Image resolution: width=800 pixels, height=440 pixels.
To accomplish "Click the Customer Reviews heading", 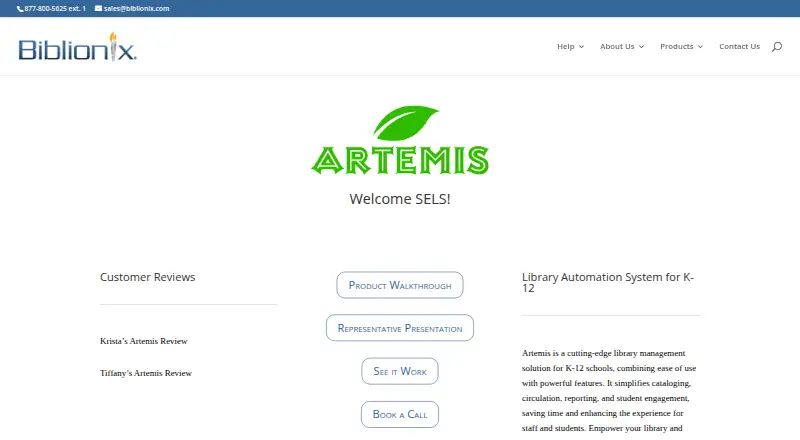I will [x=147, y=277].
